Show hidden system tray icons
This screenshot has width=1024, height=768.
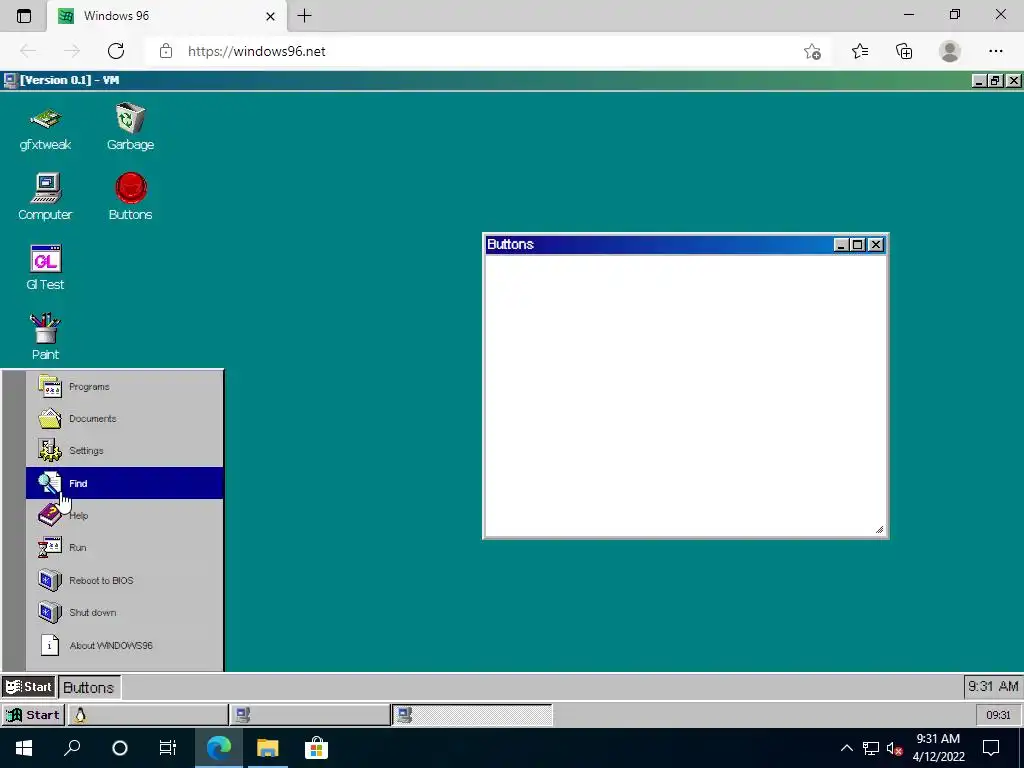coord(846,748)
